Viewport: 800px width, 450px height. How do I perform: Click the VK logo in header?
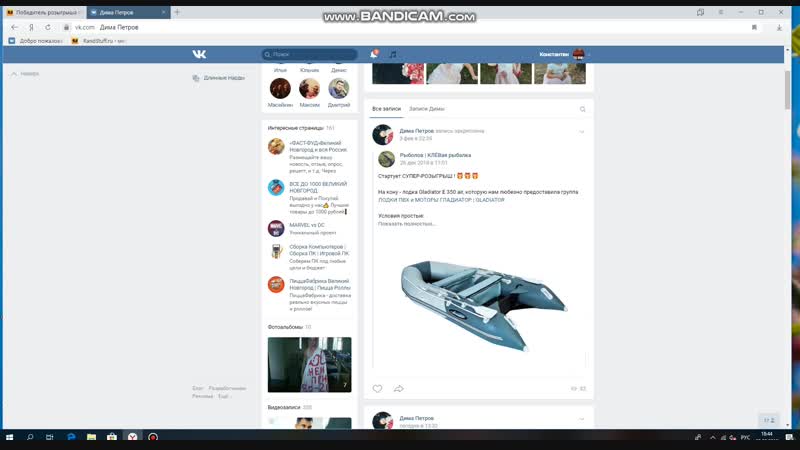pyautogui.click(x=199, y=54)
